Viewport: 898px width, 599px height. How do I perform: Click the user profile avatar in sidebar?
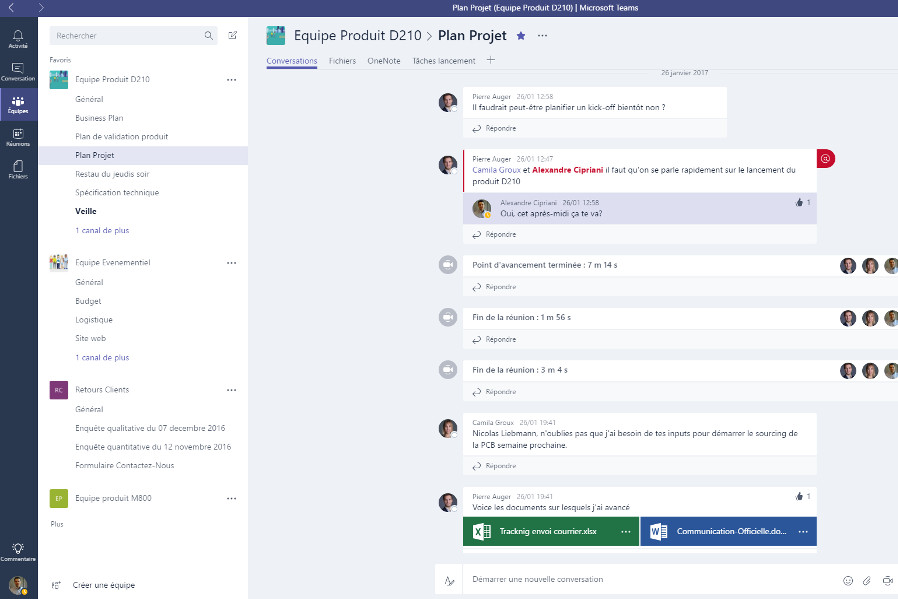18,585
